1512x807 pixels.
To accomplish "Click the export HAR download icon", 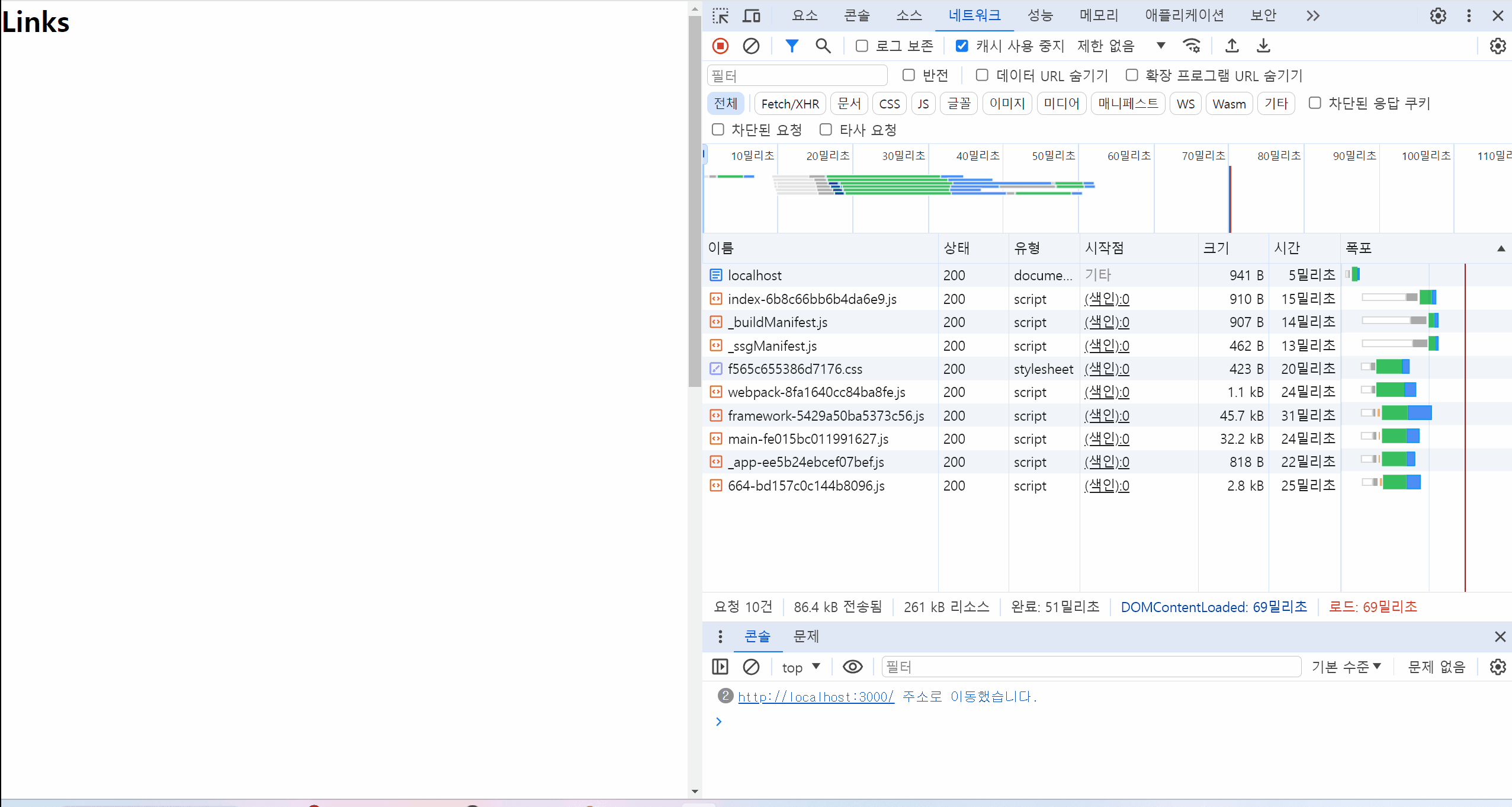I will tap(1263, 46).
